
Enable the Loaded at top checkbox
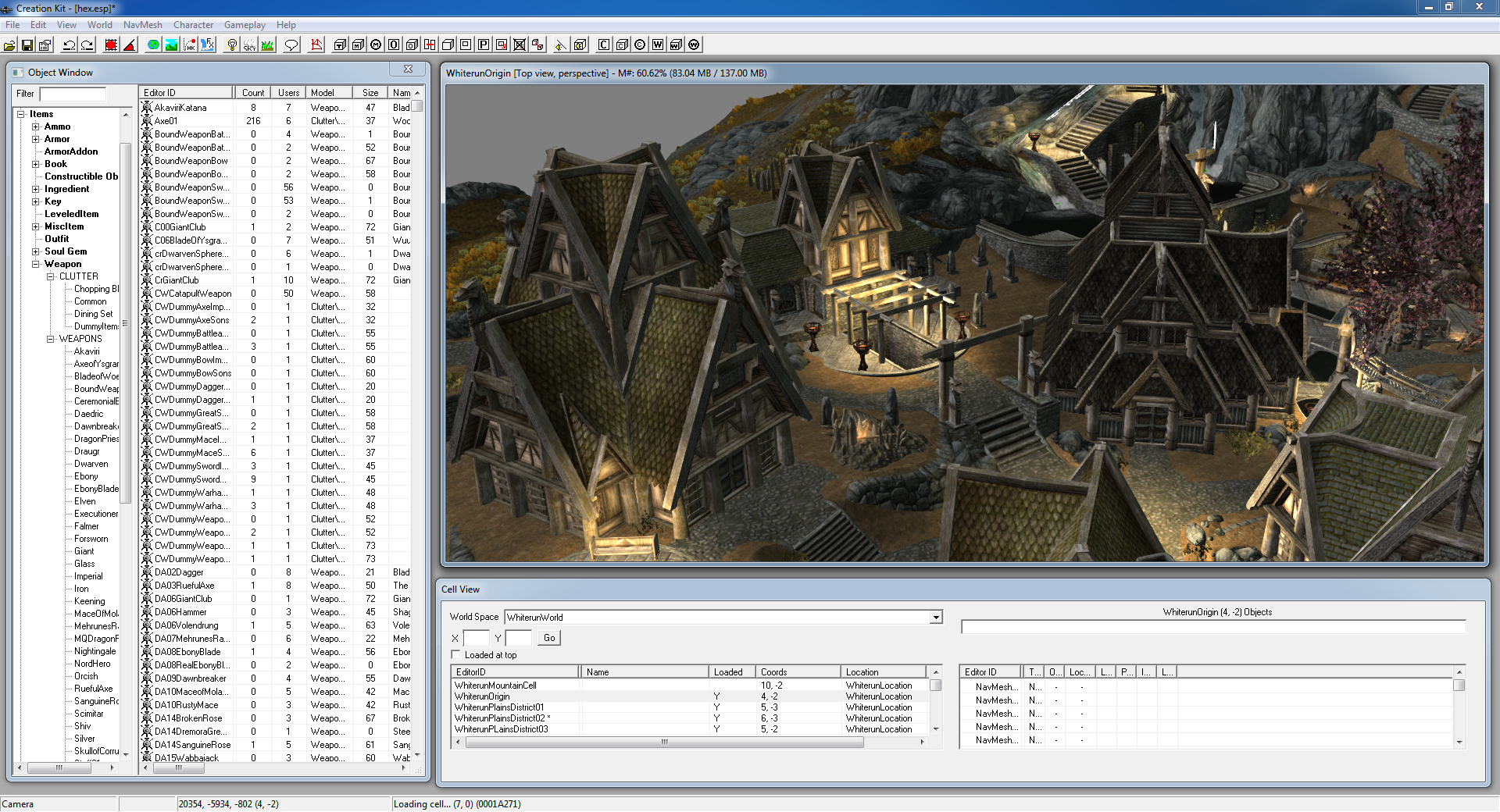[x=455, y=655]
